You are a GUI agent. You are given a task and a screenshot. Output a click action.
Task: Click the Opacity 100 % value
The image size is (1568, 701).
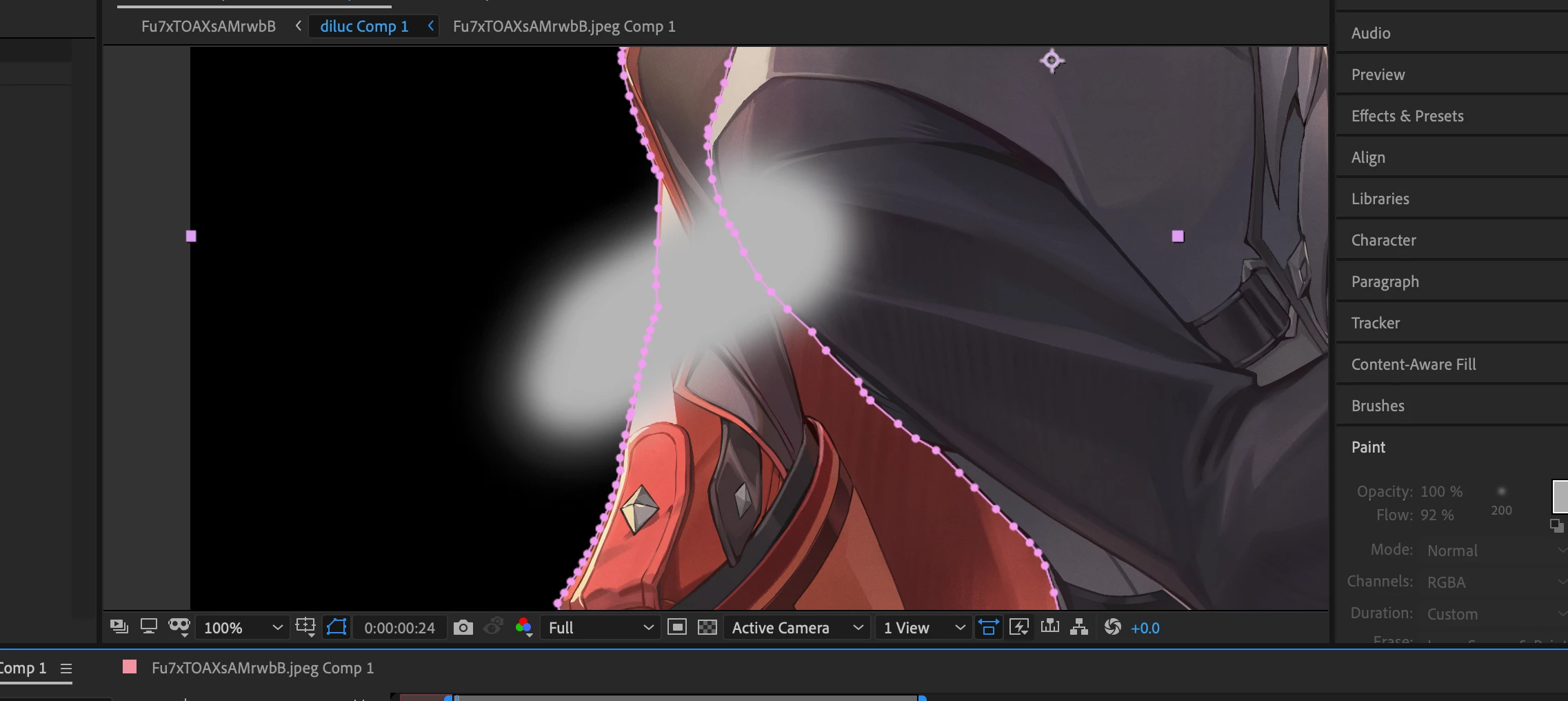point(1441,491)
